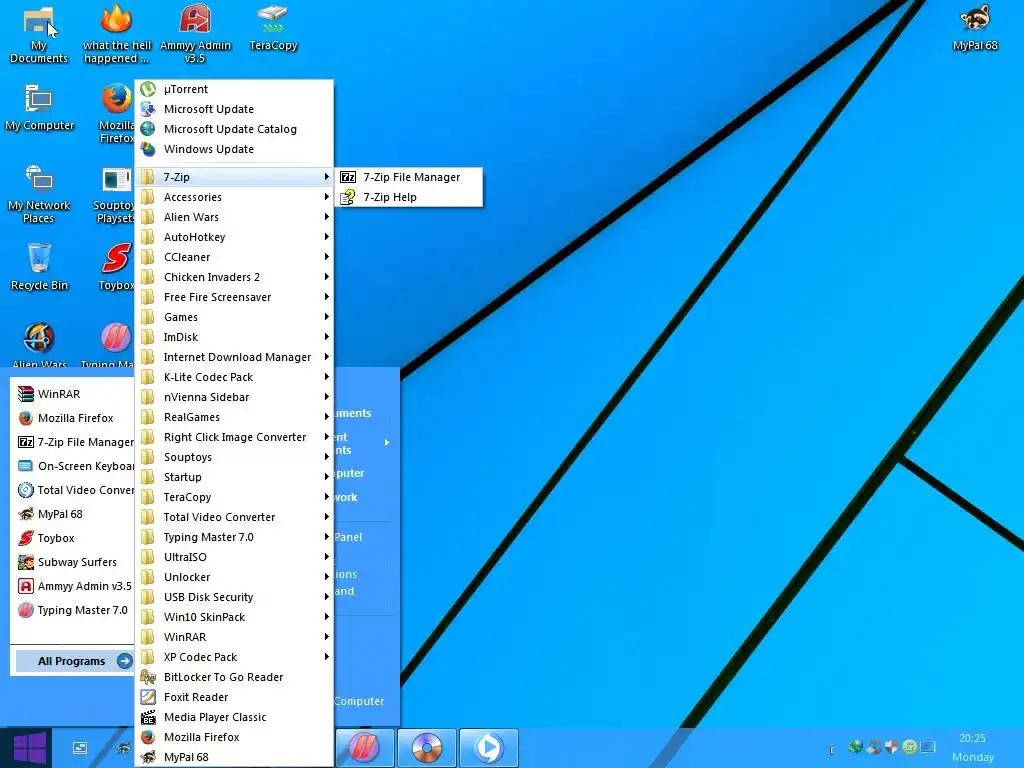Launch BitLocker To Go Reader
1024x768 pixels.
coord(234,677)
